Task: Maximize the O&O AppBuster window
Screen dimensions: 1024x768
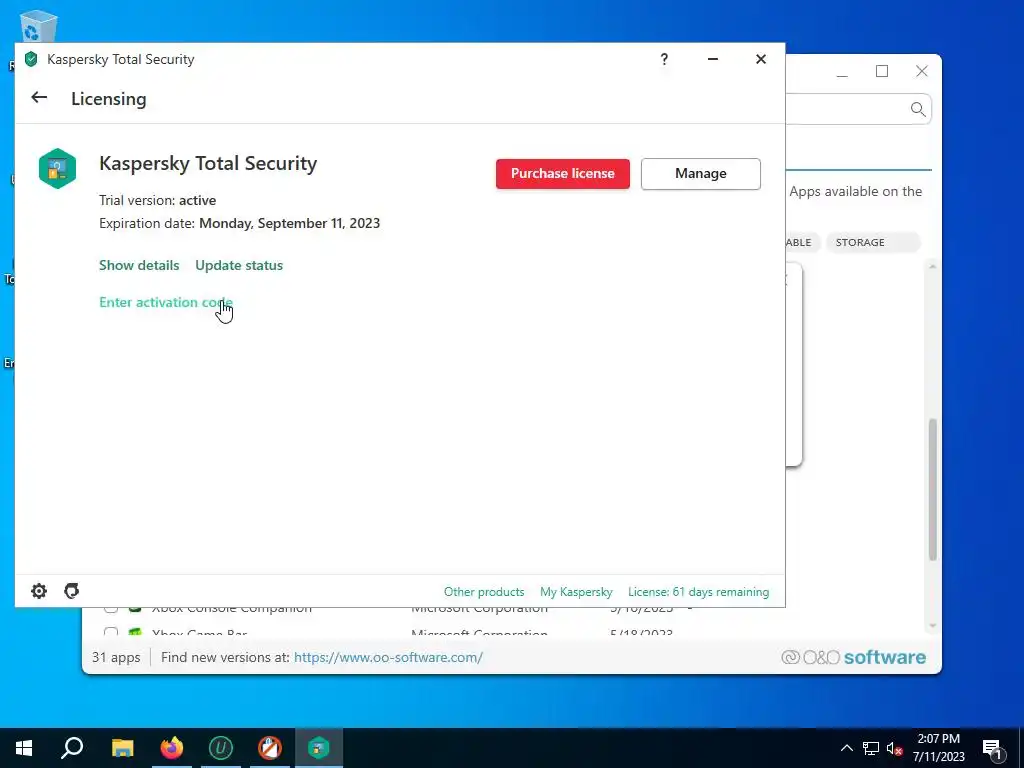Action: 882,71
